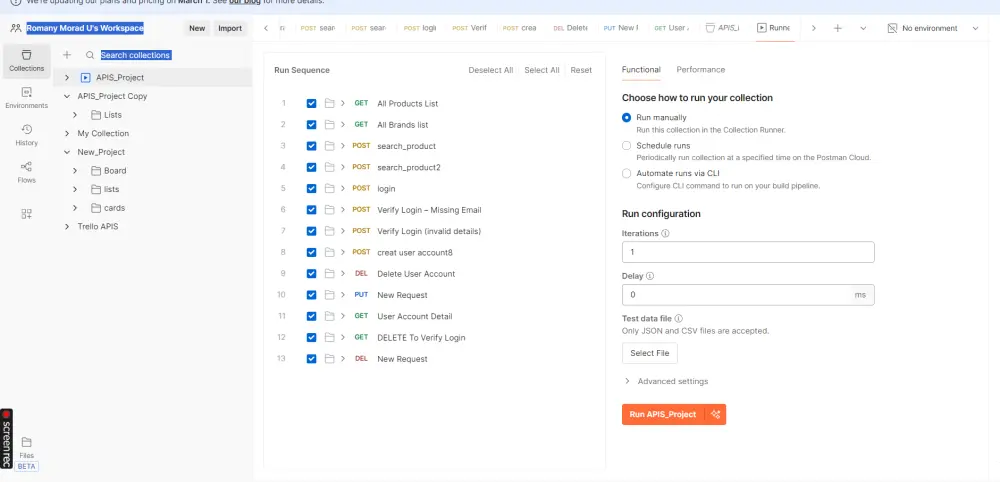The image size is (1000, 482).
Task: Click the plus icon to create collection
Action: pyautogui.click(x=67, y=55)
